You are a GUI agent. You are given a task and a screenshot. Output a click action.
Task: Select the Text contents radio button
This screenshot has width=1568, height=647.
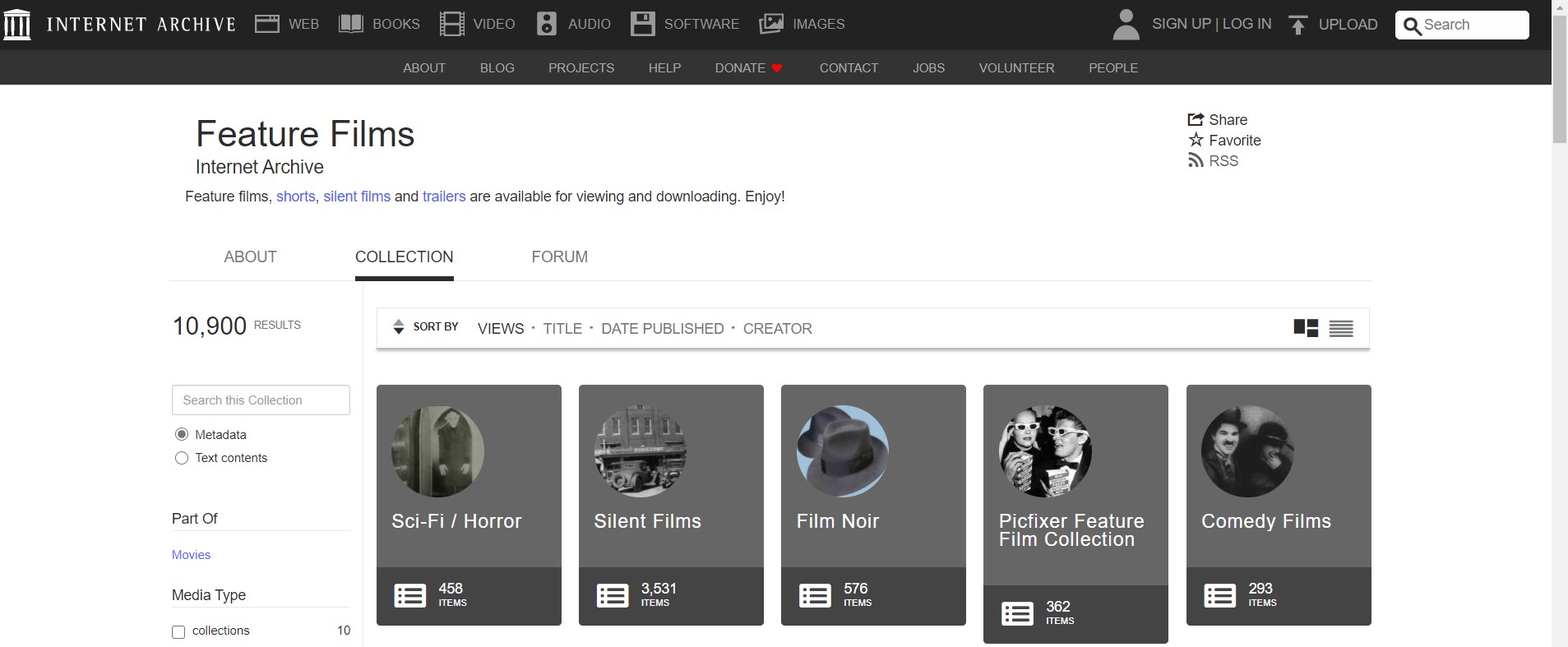coord(182,458)
